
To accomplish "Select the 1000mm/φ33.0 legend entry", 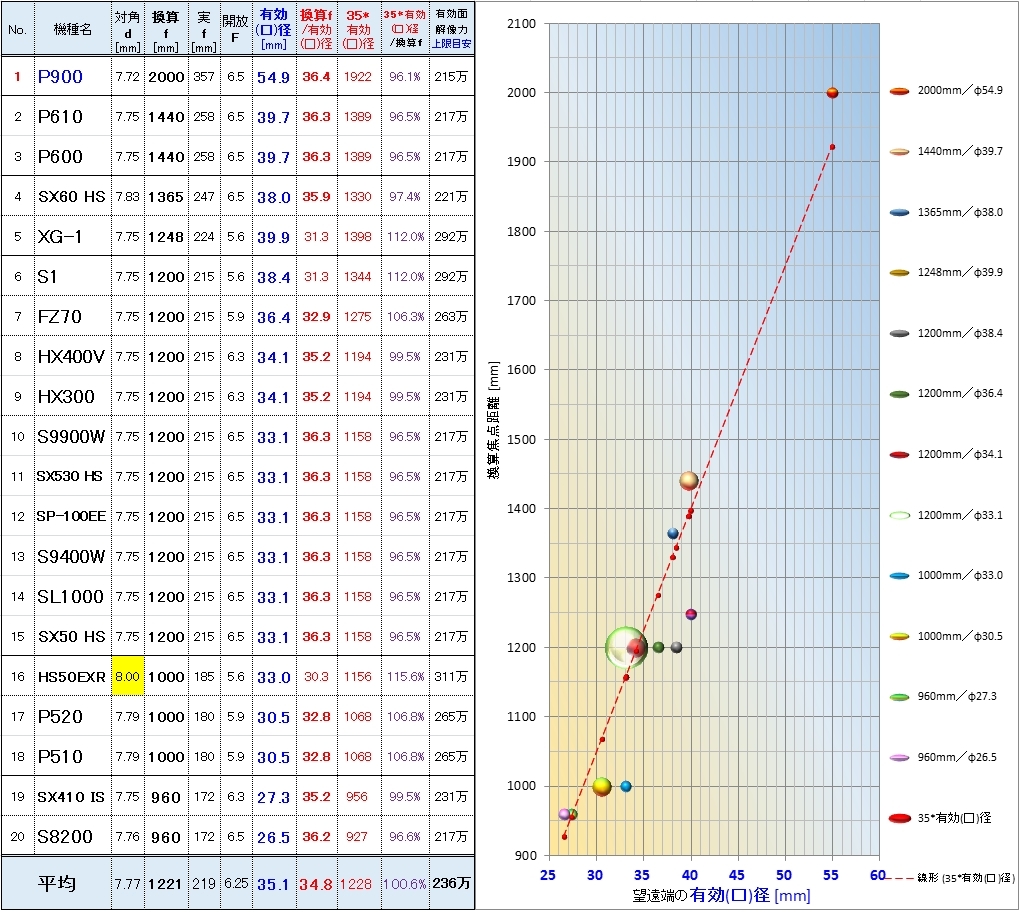I will click(946, 575).
